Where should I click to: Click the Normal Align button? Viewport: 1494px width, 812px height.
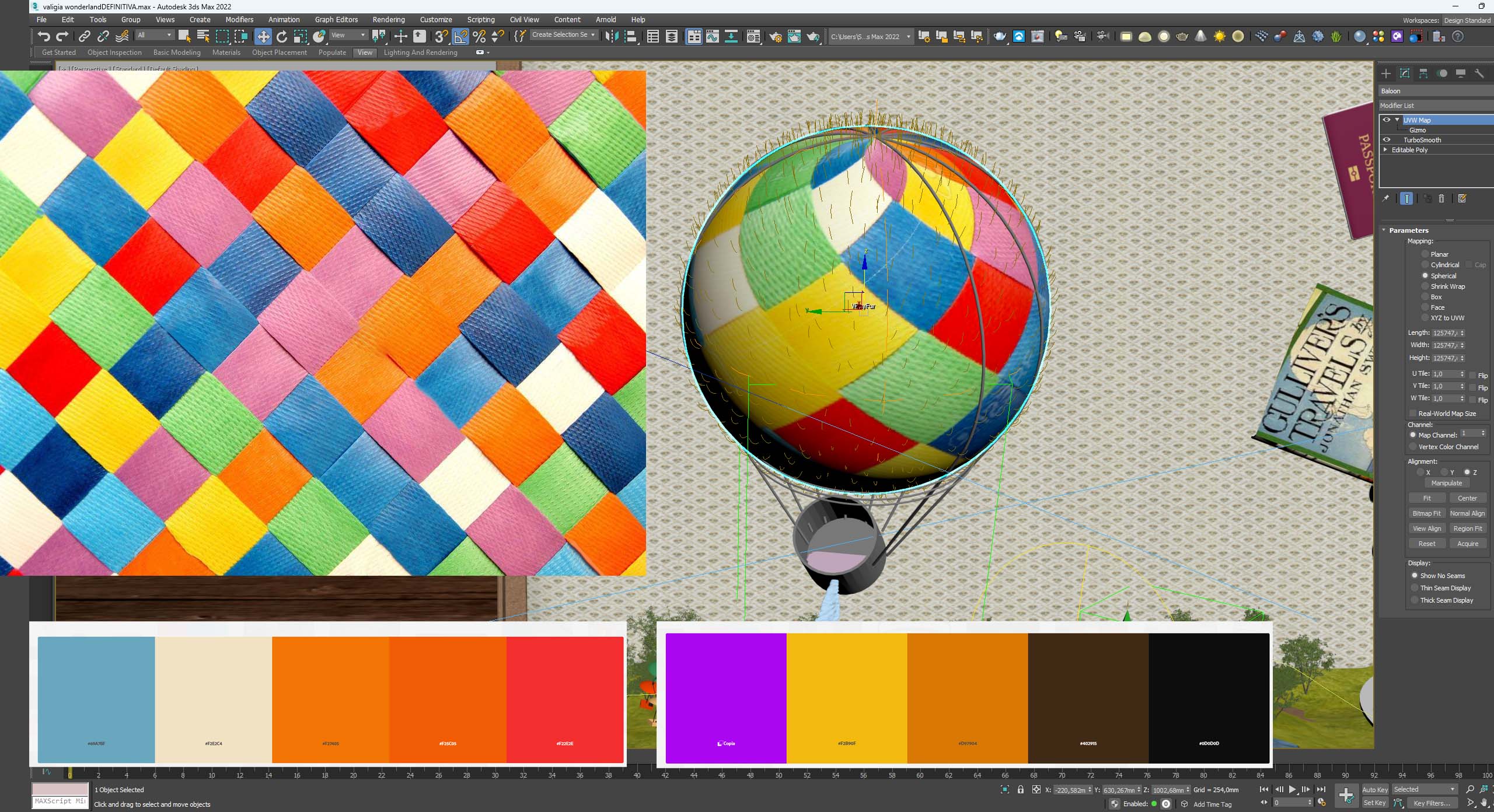[1468, 513]
